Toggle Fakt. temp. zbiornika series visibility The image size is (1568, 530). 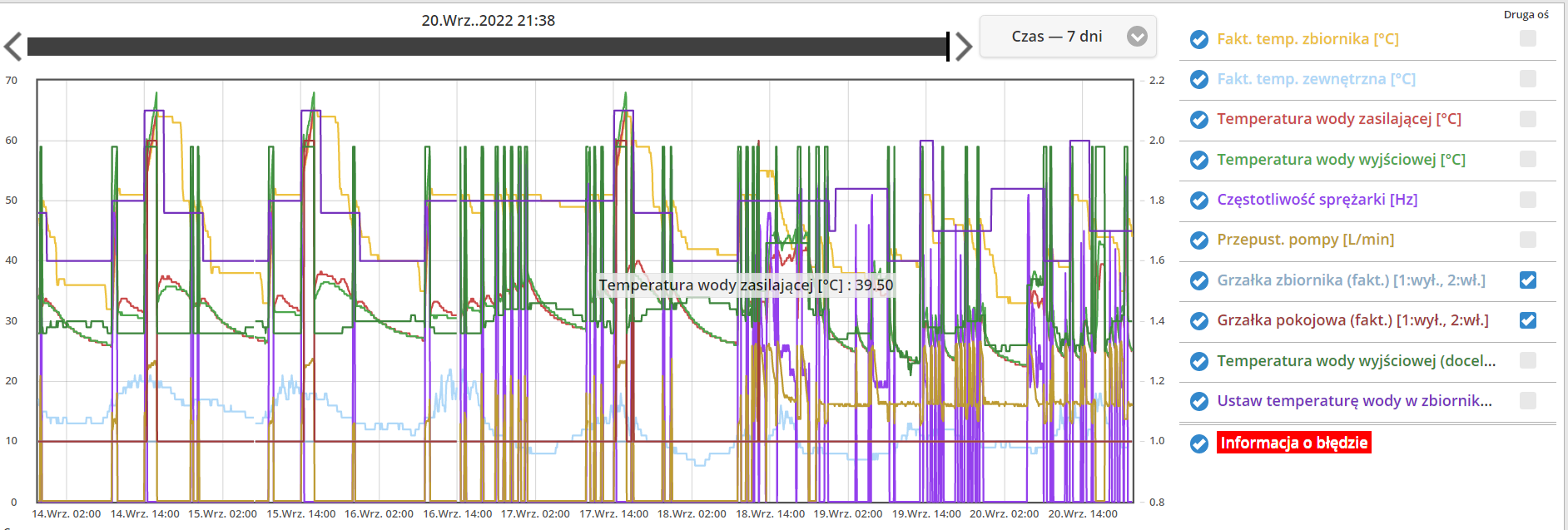[1199, 39]
